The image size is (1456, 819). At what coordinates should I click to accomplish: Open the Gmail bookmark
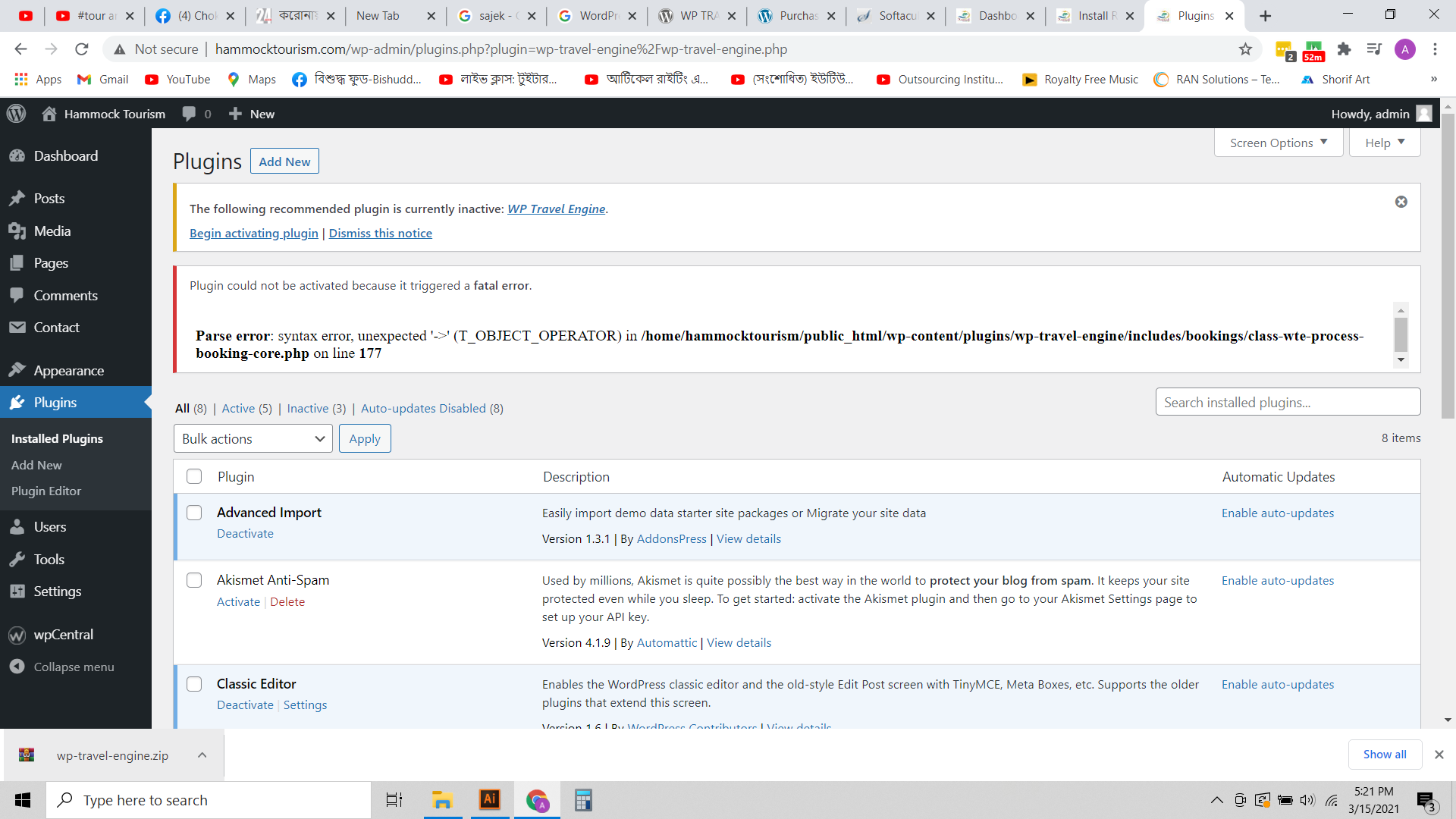tap(103, 80)
